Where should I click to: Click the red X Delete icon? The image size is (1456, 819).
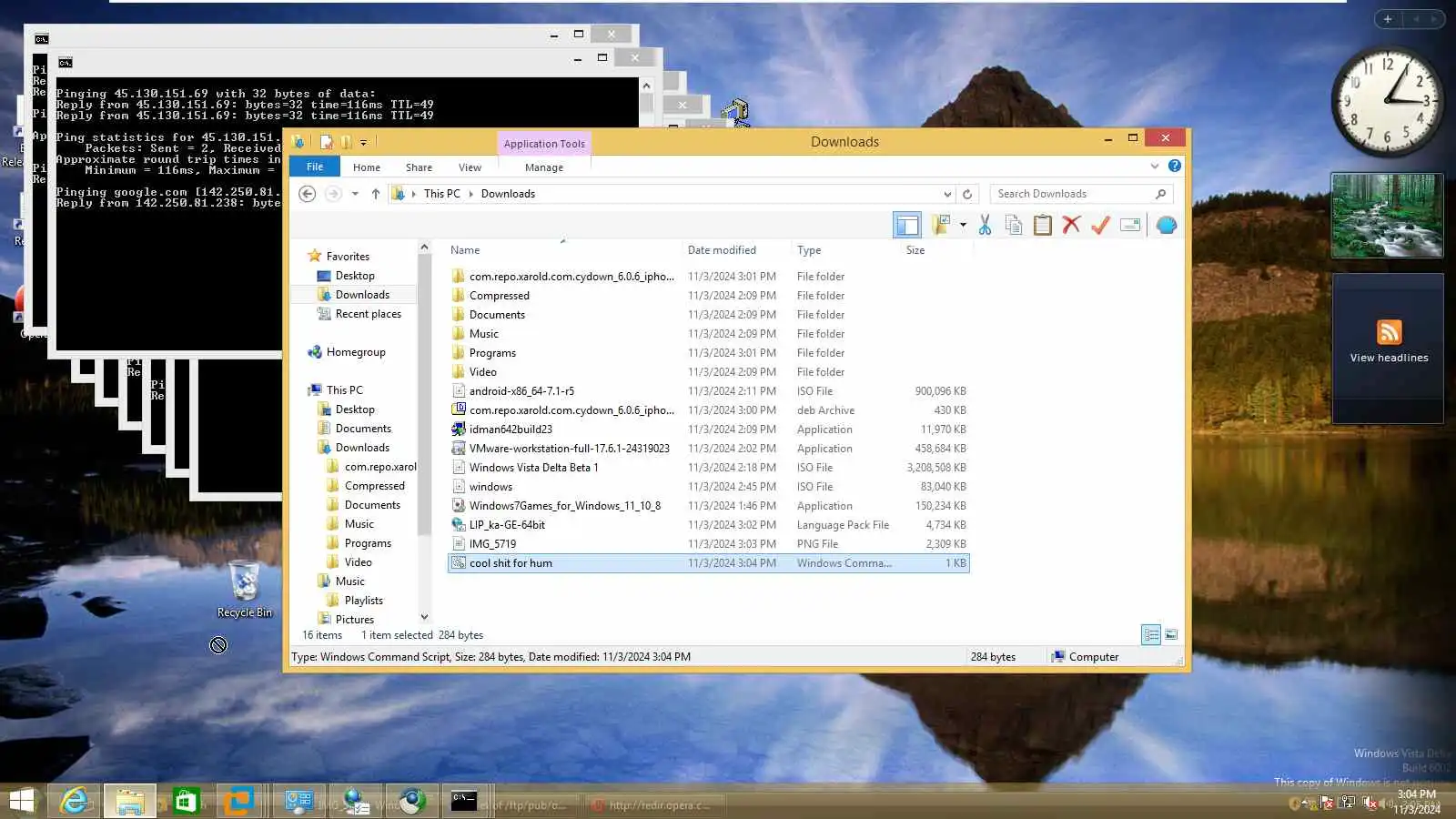1071,225
